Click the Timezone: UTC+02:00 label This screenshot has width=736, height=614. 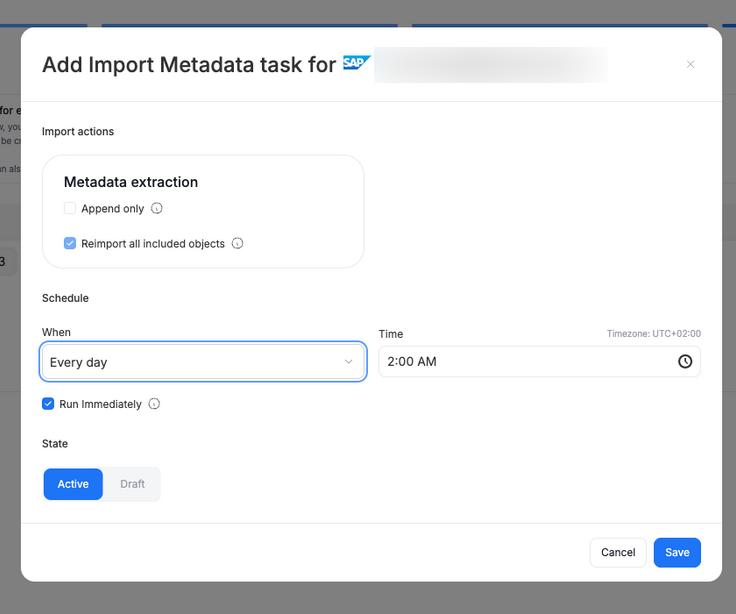653,334
